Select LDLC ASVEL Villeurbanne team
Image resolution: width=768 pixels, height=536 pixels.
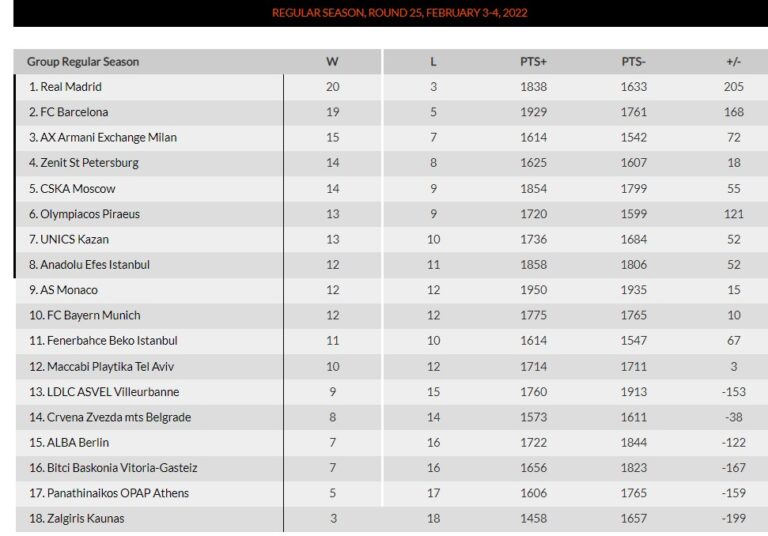103,392
